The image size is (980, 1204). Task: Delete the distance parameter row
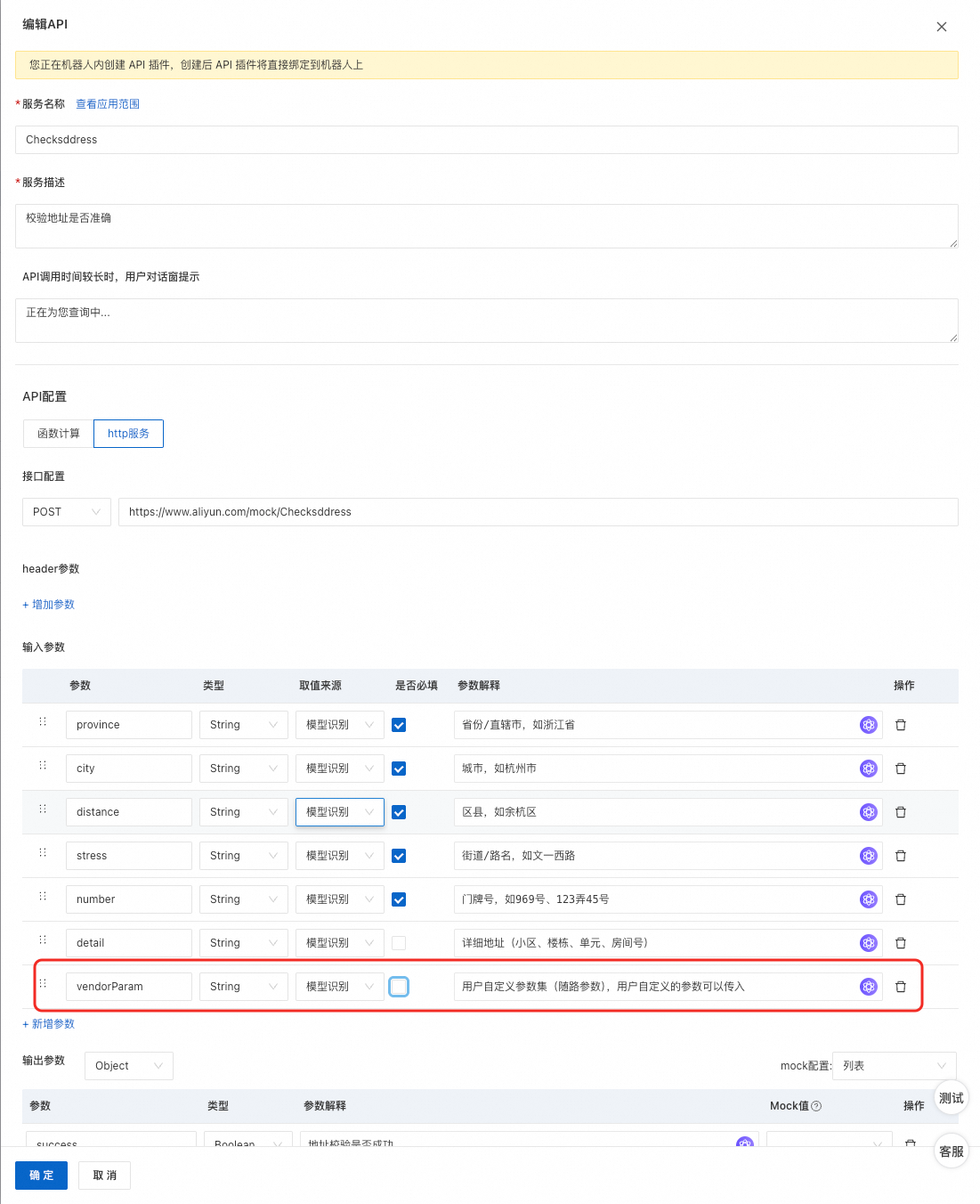click(901, 812)
